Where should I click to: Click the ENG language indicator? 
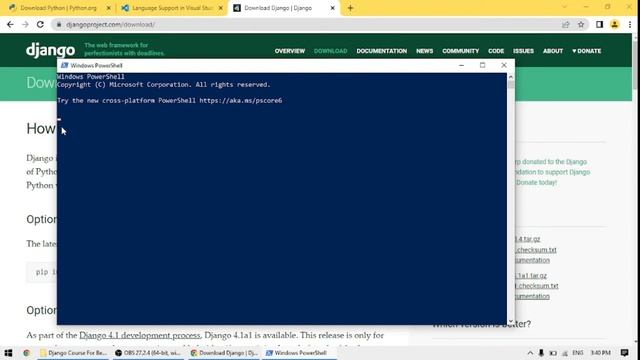(578, 353)
